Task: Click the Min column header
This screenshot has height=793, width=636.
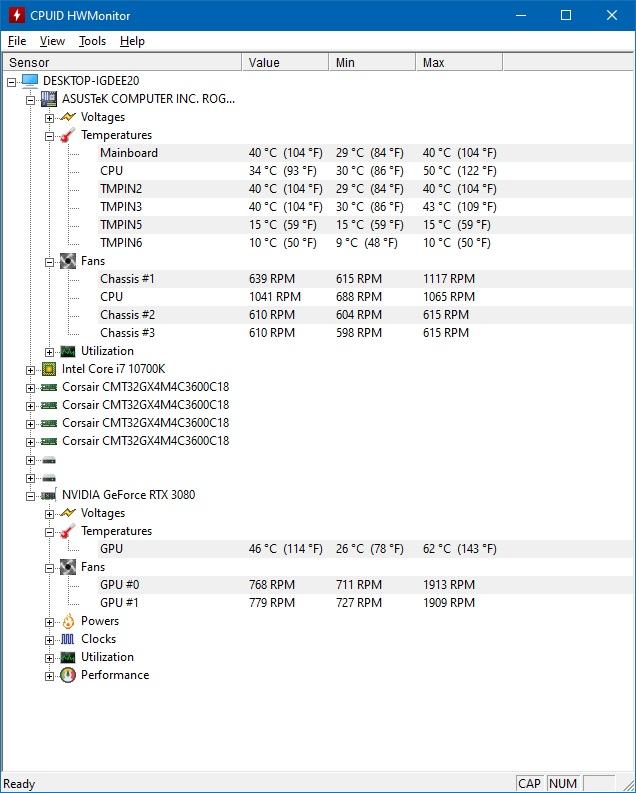Action: [x=372, y=62]
